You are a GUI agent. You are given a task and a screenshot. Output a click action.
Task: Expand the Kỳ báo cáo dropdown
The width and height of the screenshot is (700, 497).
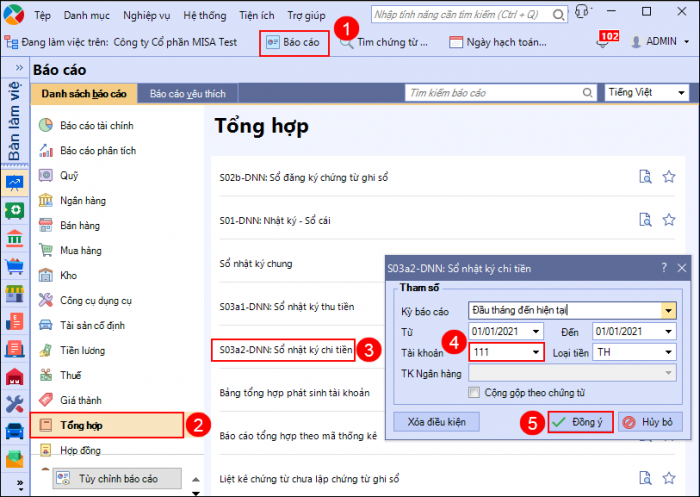(668, 310)
